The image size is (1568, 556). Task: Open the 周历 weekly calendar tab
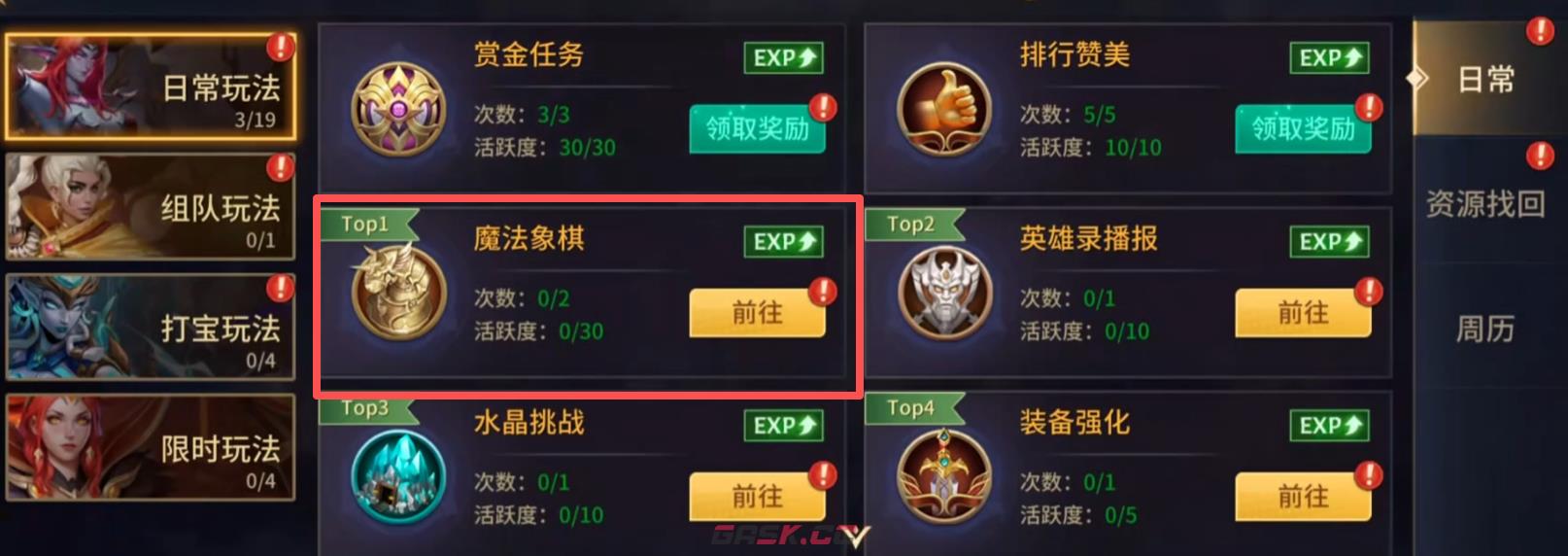1484,329
